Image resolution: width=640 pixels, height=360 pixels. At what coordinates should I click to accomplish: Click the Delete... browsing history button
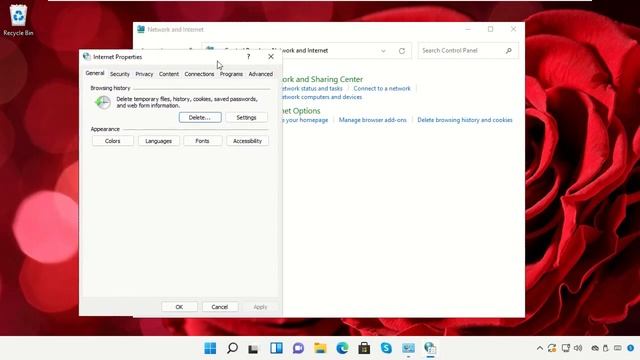coord(200,118)
